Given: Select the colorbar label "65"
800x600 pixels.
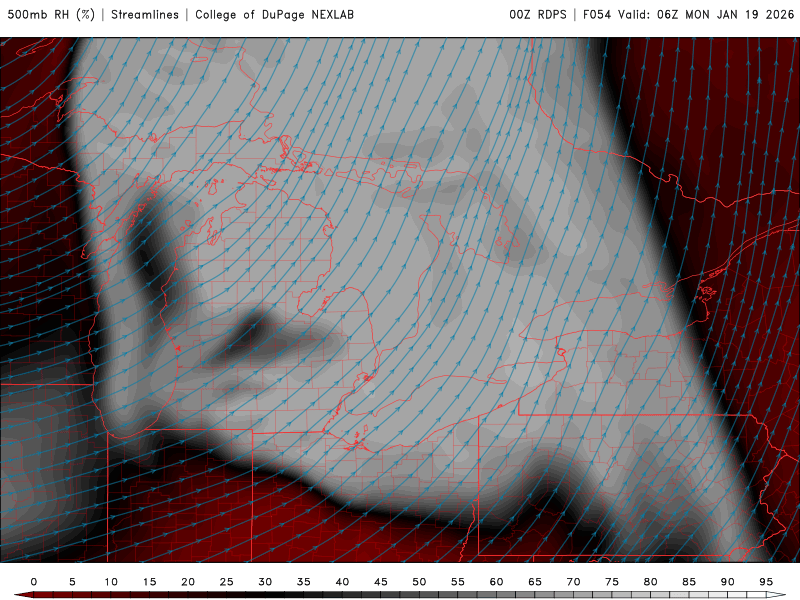Looking at the screenshot, I should [535, 582].
